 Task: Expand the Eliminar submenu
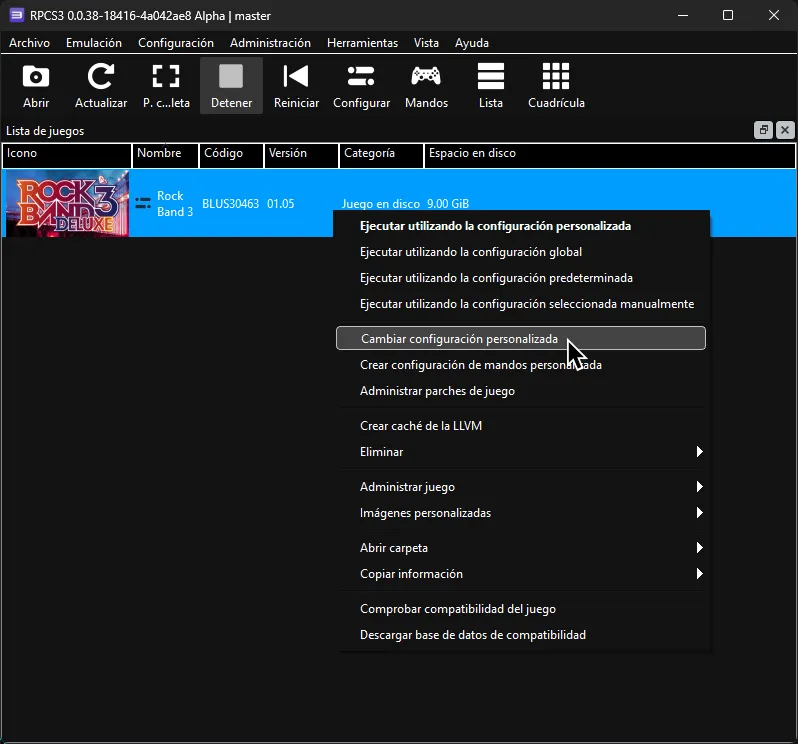pos(521,451)
